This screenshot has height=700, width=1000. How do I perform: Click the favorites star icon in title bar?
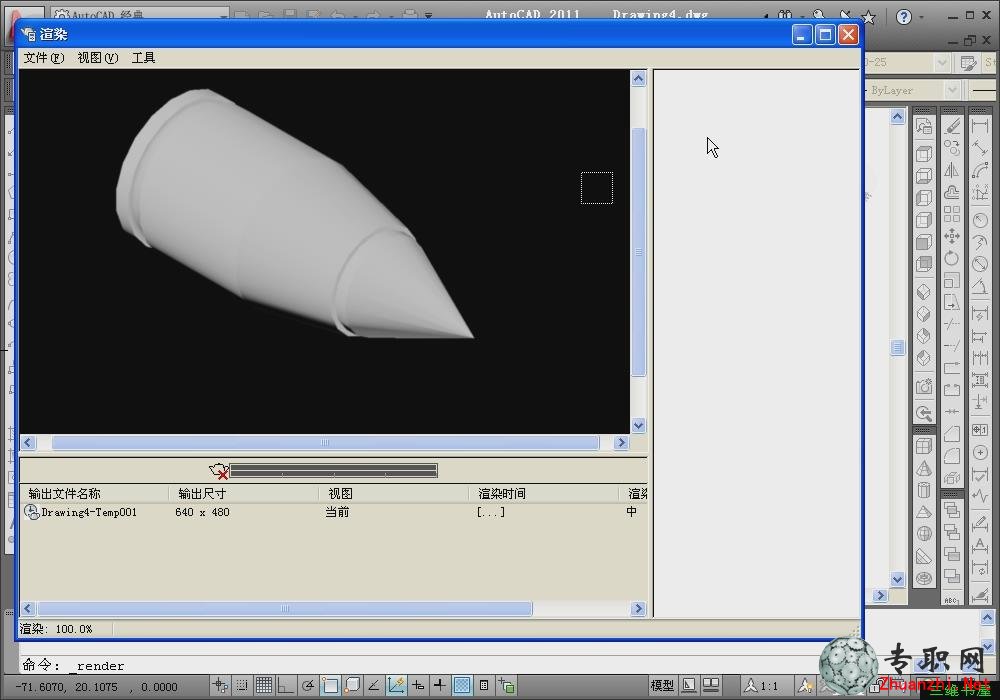(x=868, y=17)
